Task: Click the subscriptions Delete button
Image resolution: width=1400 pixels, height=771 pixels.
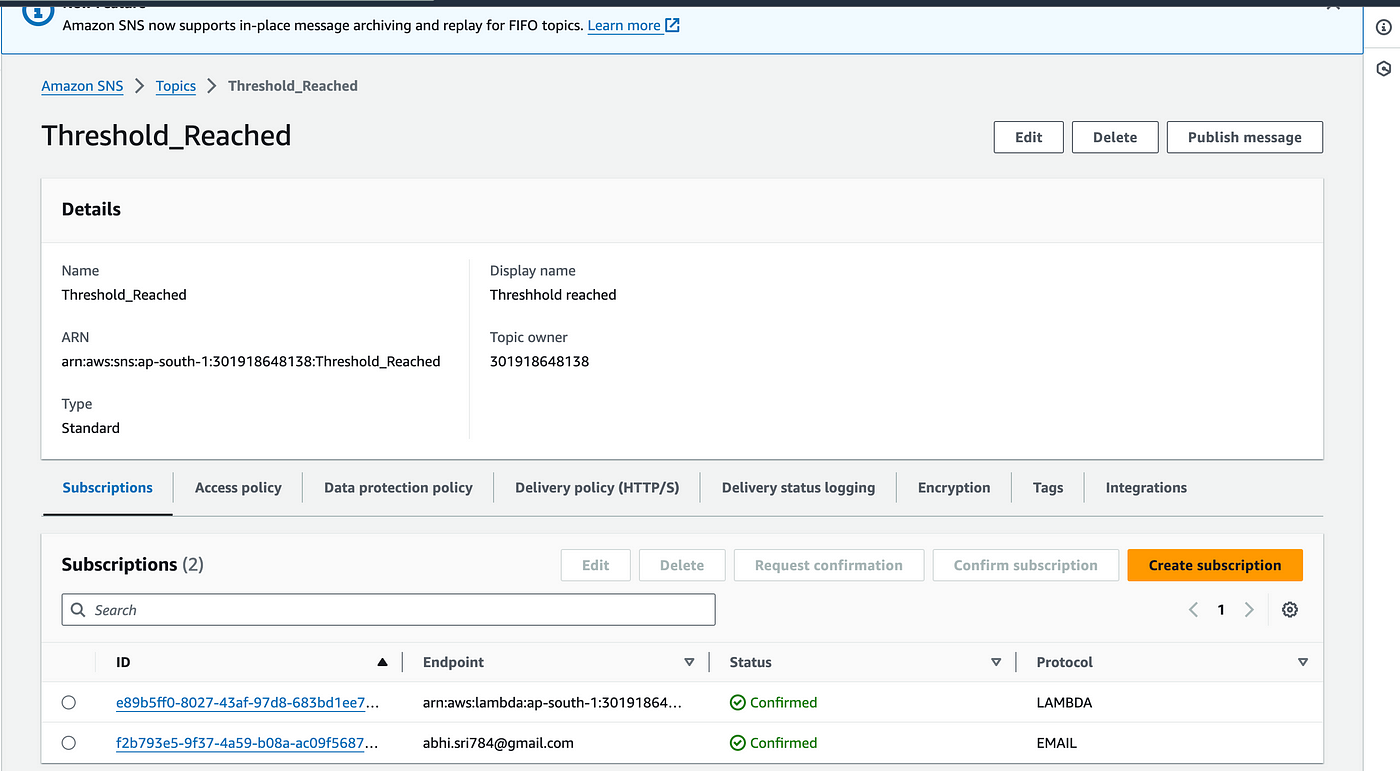Action: [x=682, y=565]
